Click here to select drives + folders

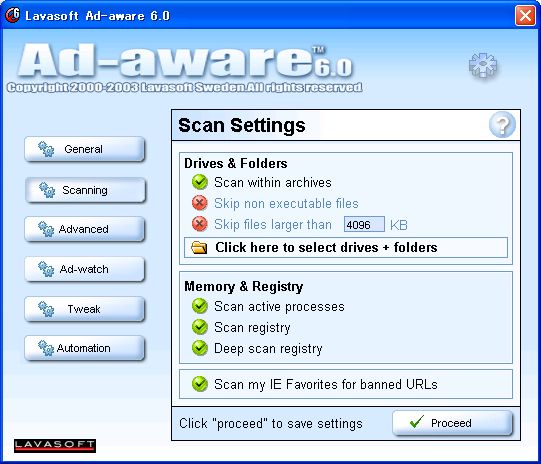coord(346,247)
